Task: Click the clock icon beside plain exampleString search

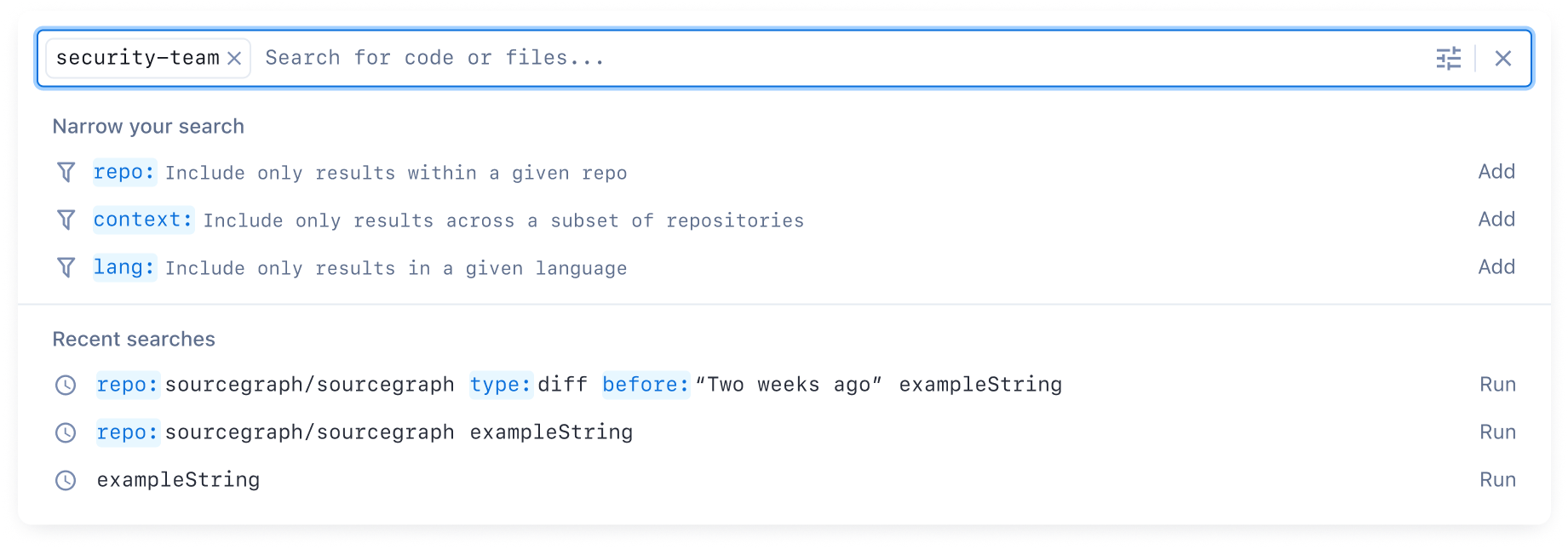Action: point(66,480)
